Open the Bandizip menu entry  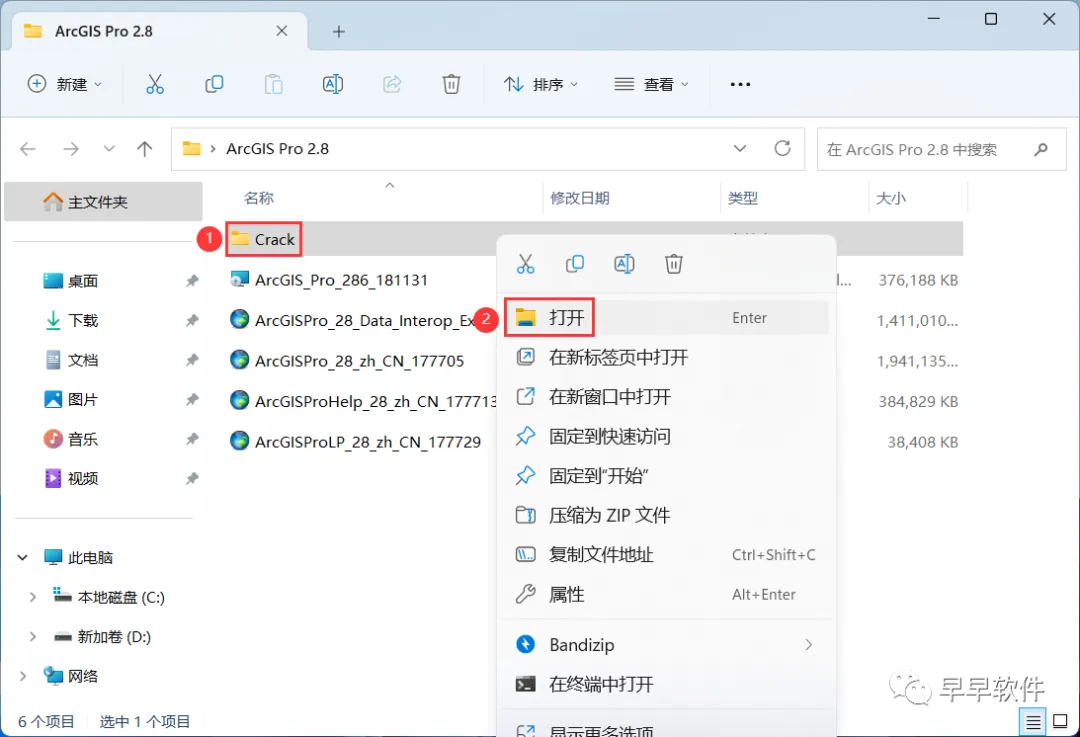coord(666,645)
